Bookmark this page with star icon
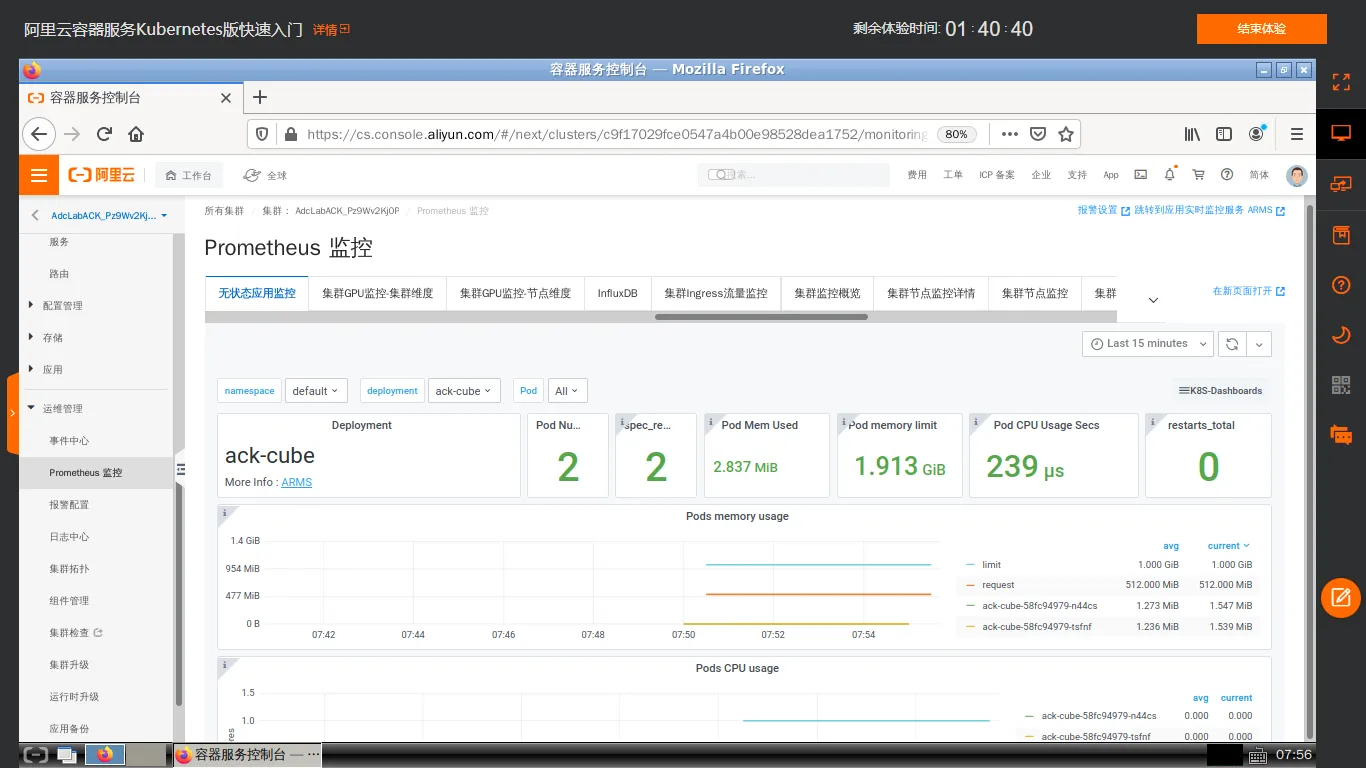Viewport: 1366px width, 768px height. (1066, 134)
